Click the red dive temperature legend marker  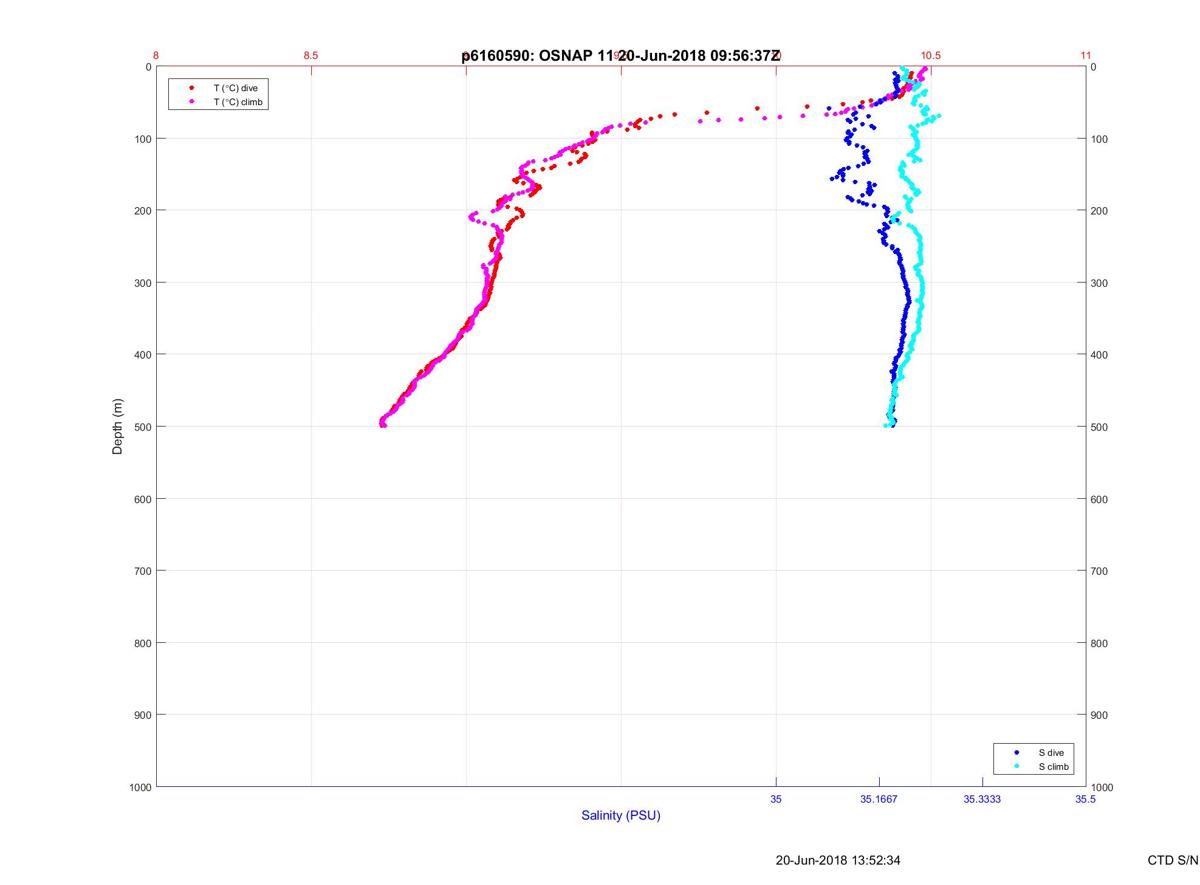pyautogui.click(x=191, y=88)
